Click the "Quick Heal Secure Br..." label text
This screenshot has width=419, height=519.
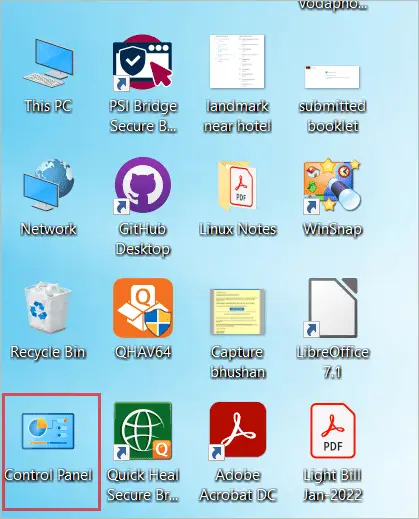[x=143, y=485]
